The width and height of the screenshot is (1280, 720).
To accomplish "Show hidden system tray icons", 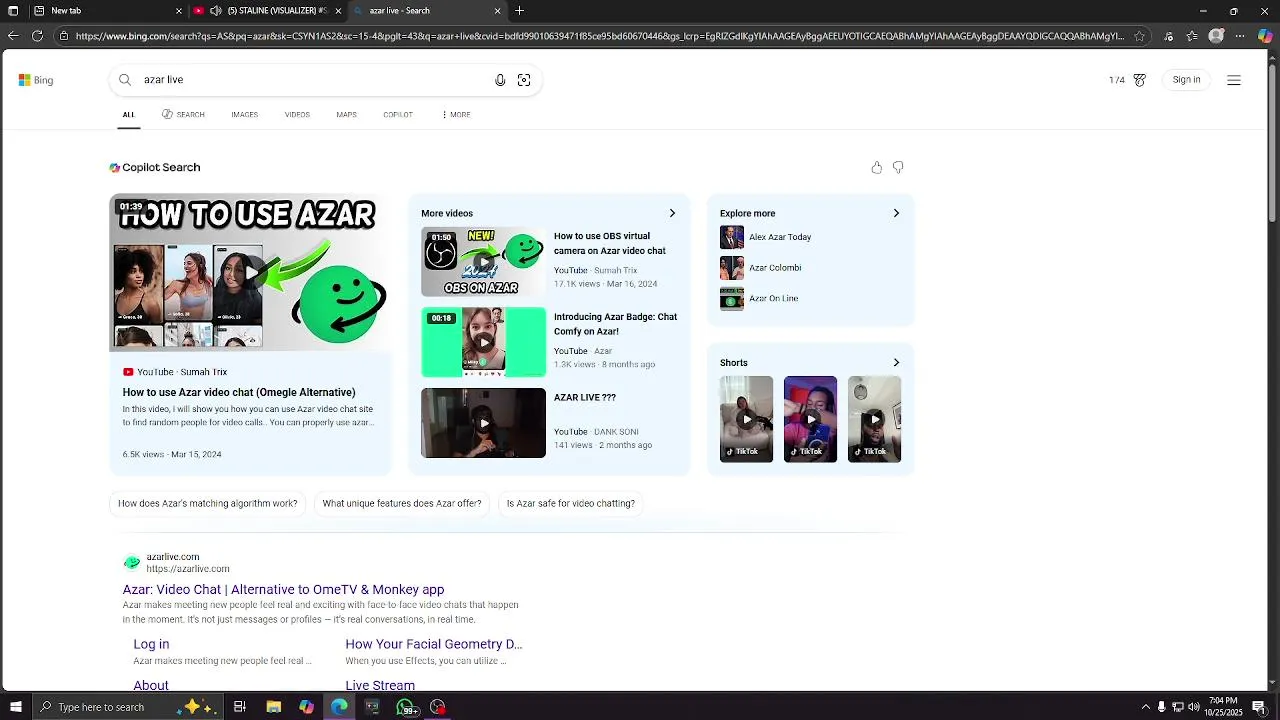I will pyautogui.click(x=1145, y=707).
